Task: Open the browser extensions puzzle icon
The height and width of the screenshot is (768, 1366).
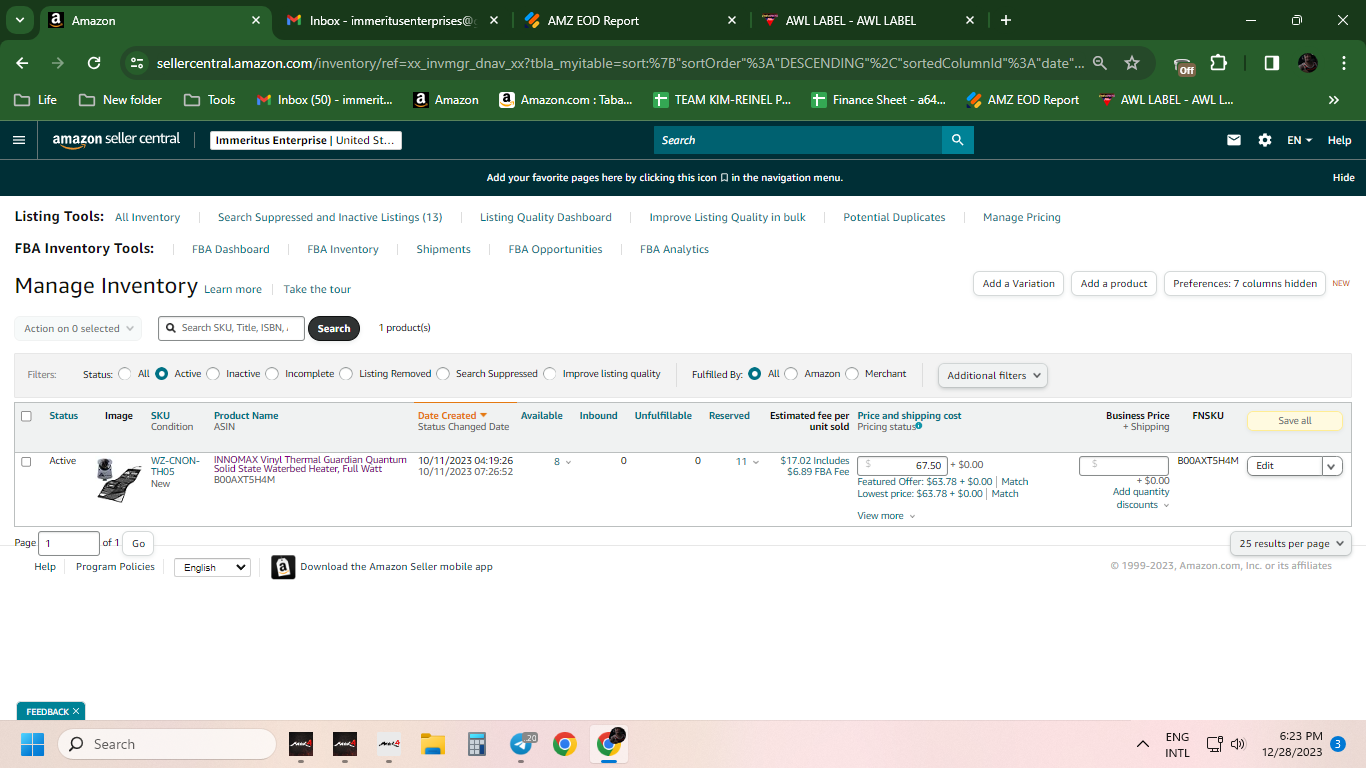Action: (x=1218, y=63)
